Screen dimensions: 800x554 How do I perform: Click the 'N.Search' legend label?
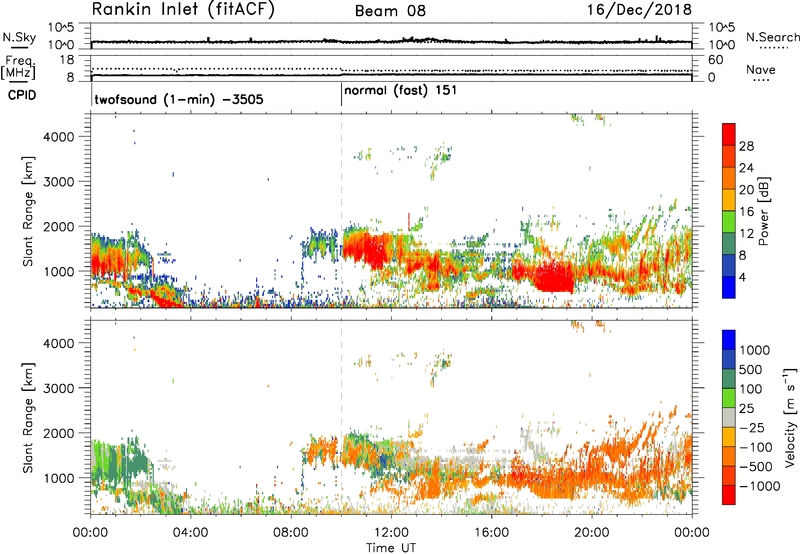[x=772, y=37]
